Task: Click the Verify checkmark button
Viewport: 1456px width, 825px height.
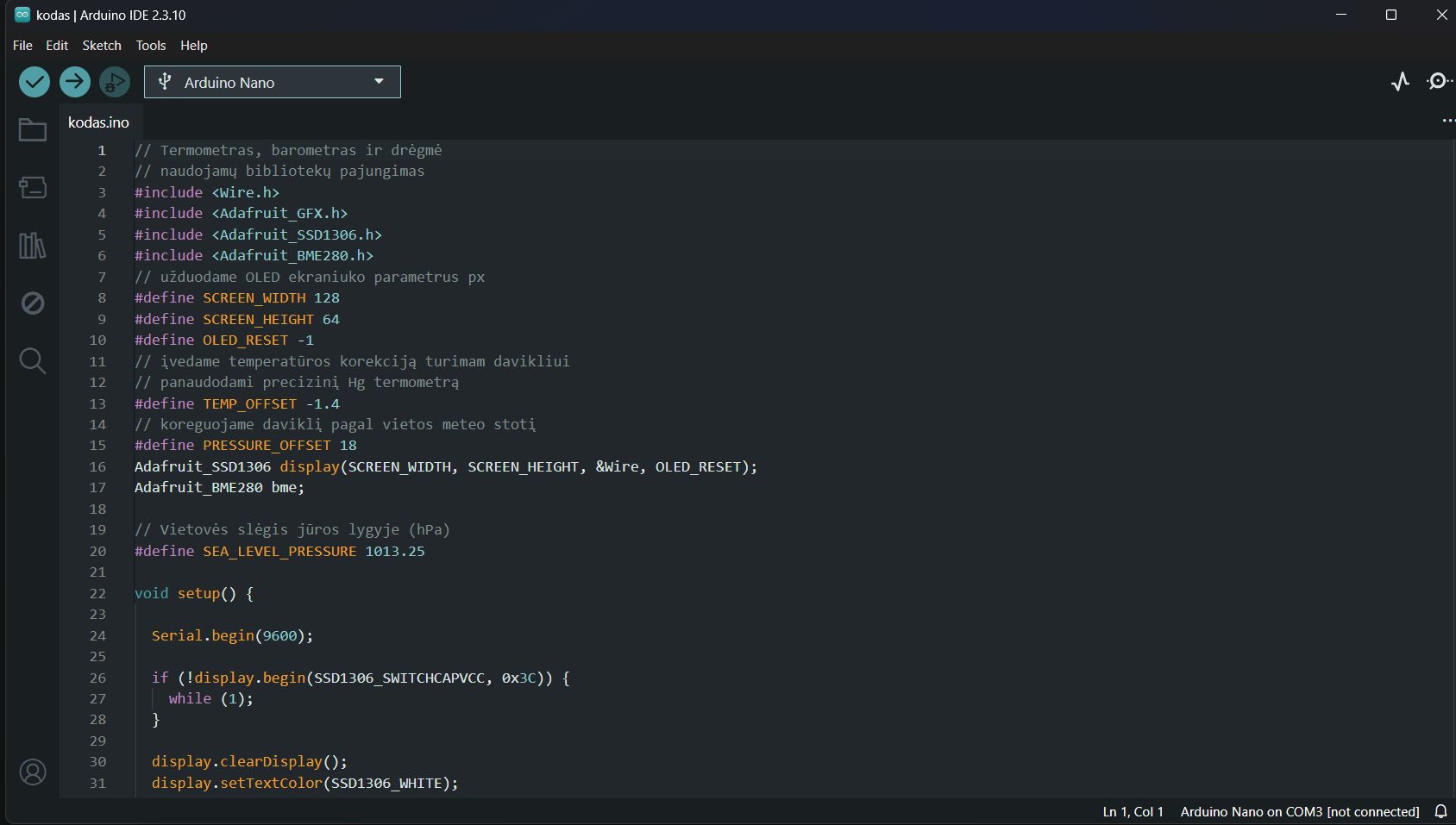Action: [x=35, y=82]
